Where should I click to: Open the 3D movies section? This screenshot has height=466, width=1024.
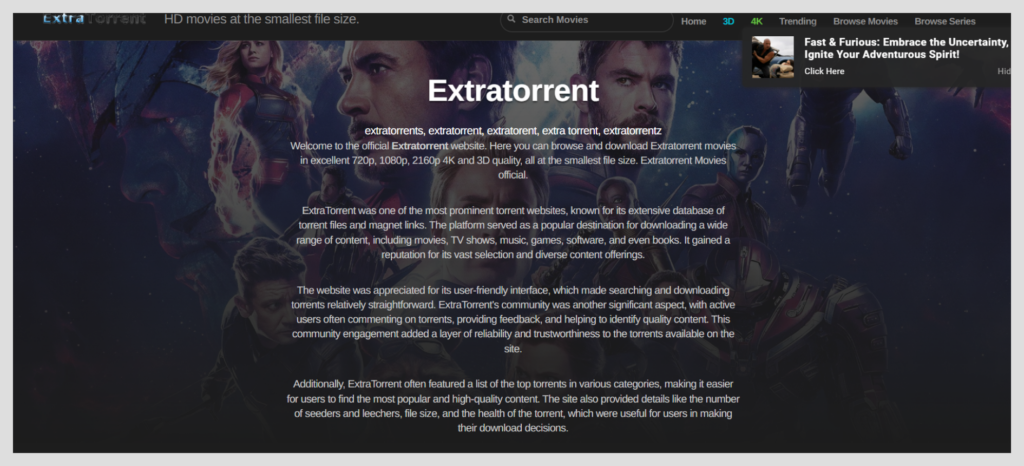tap(728, 22)
